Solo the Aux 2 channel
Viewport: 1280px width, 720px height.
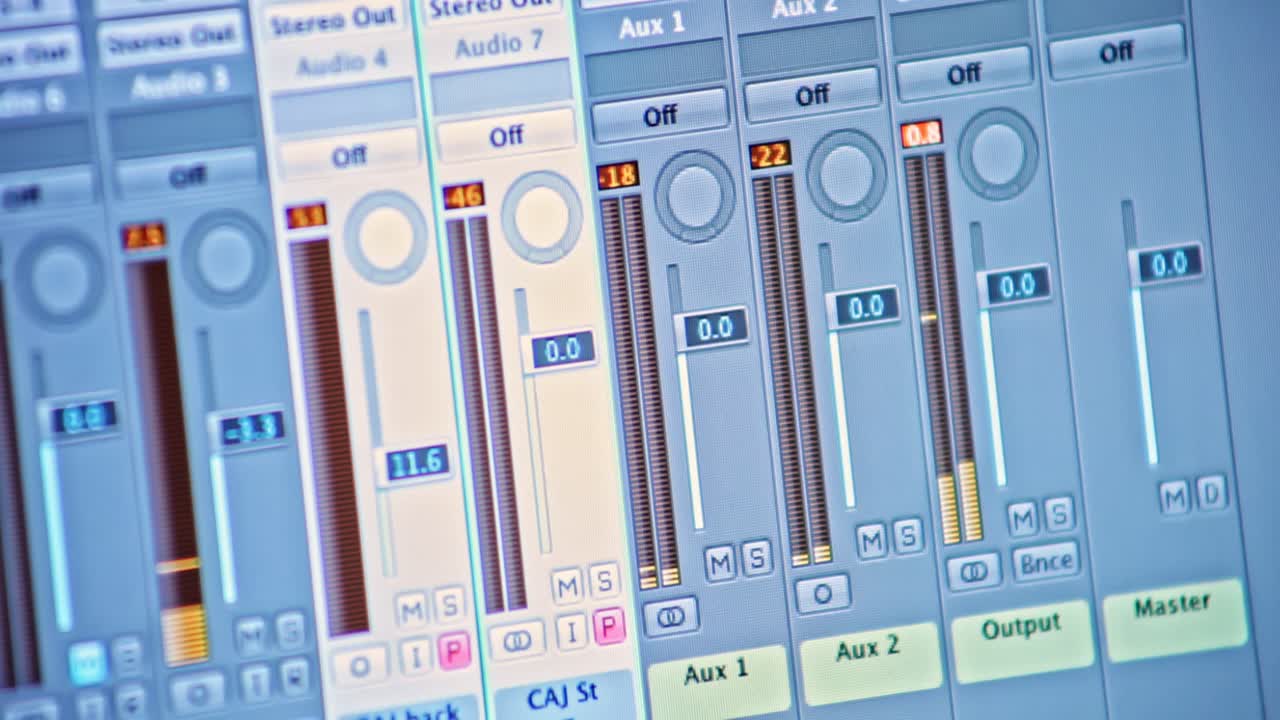pyautogui.click(x=907, y=536)
